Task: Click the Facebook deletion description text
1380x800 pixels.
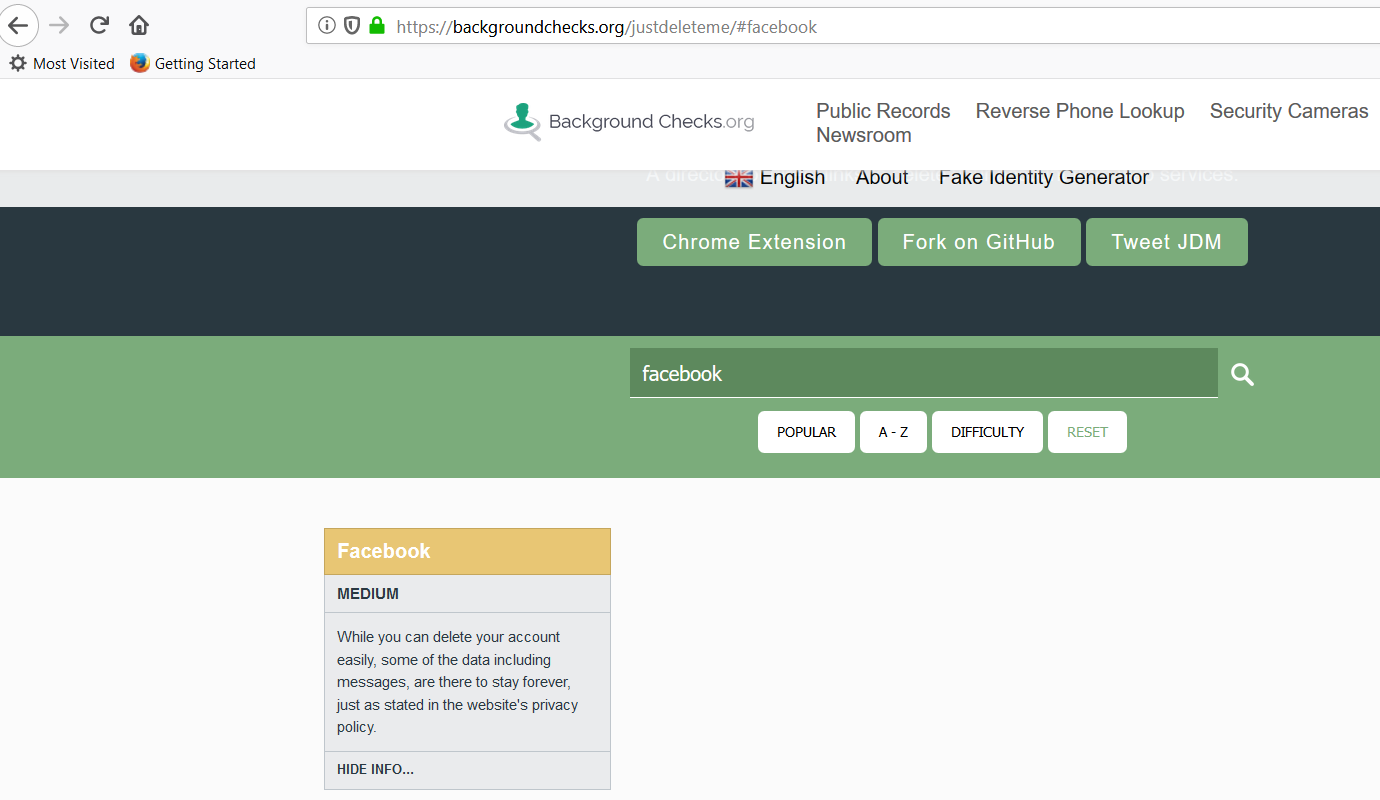Action: pos(458,682)
